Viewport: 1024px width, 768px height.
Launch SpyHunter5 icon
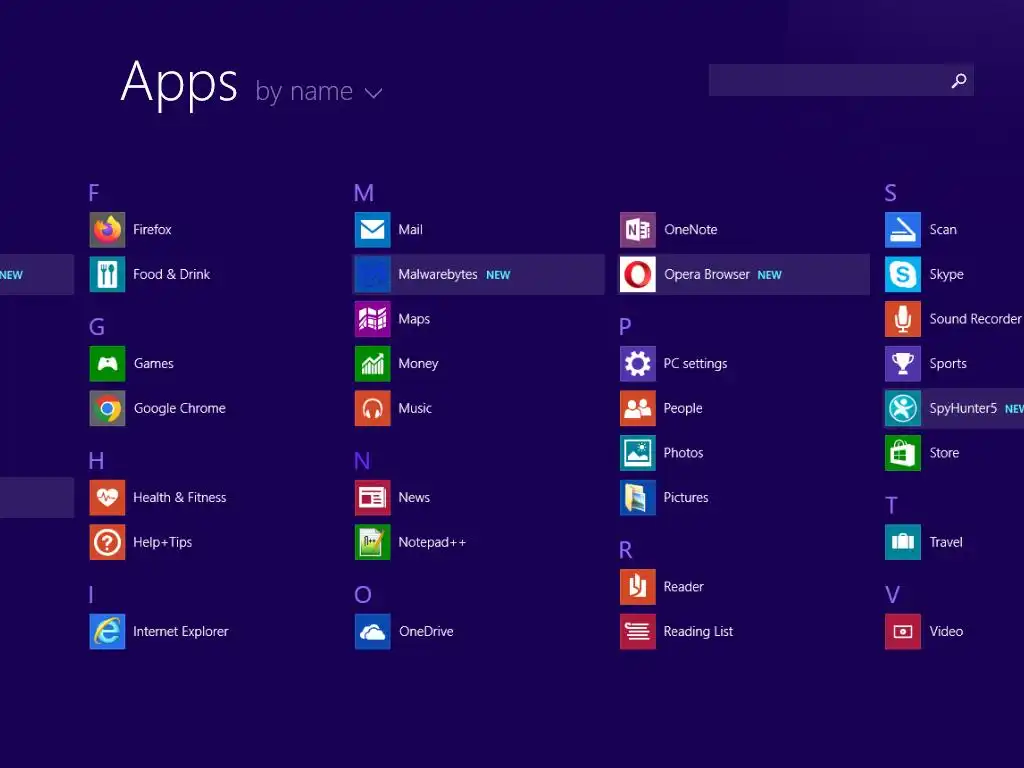tap(903, 408)
